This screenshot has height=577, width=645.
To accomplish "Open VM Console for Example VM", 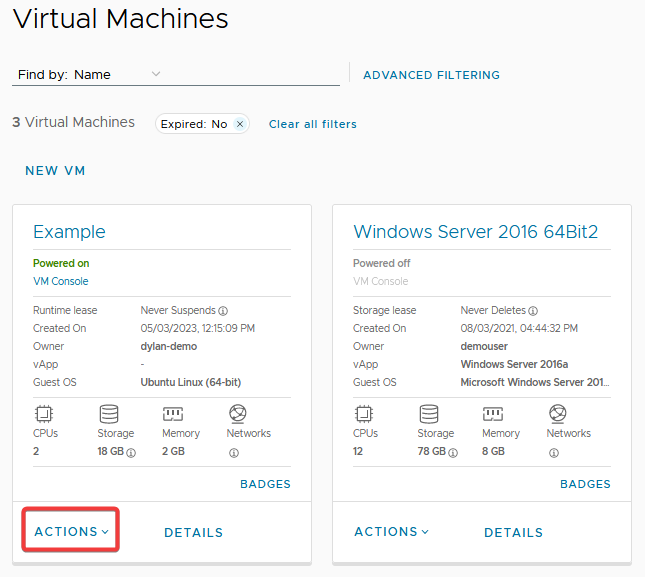I will point(60,282).
